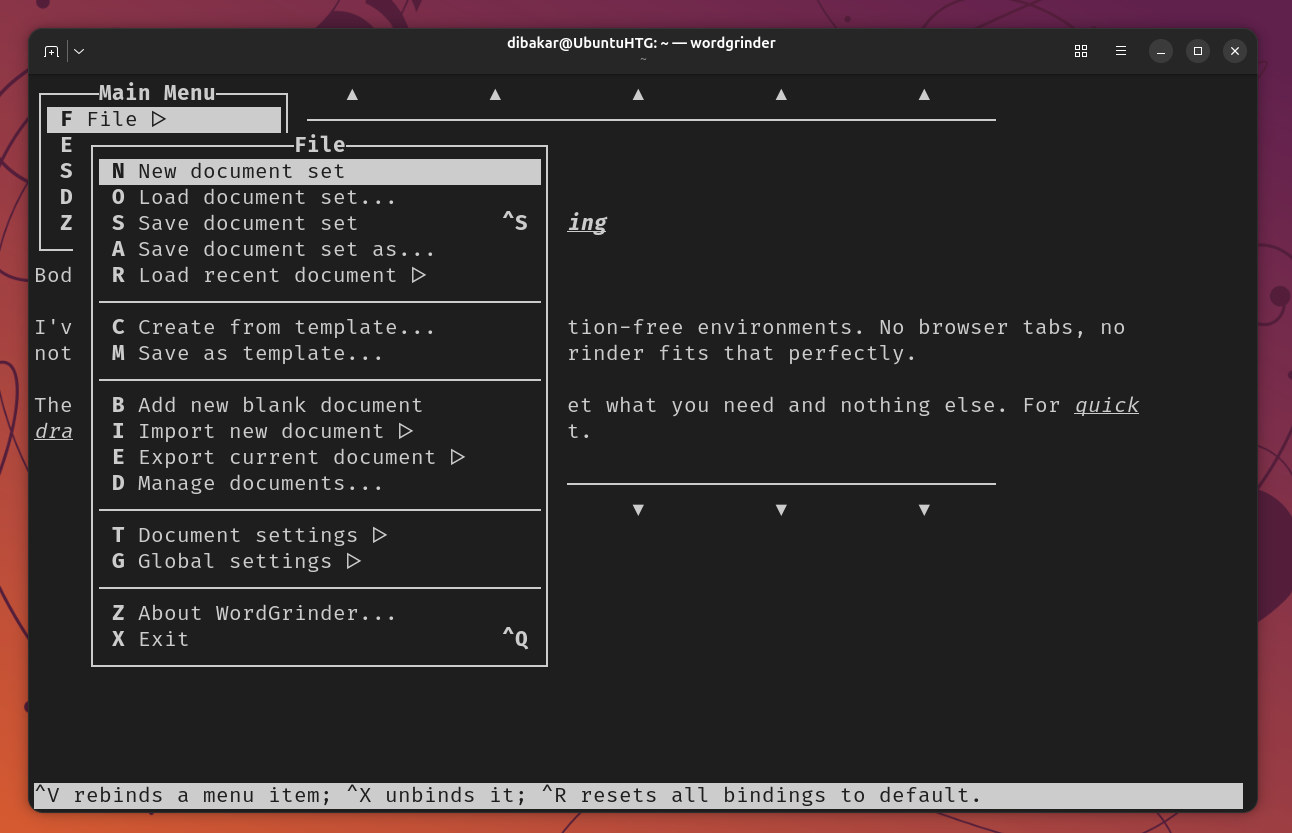Choose Exit from File menu
Image resolution: width=1292 pixels, height=833 pixels.
pos(320,640)
